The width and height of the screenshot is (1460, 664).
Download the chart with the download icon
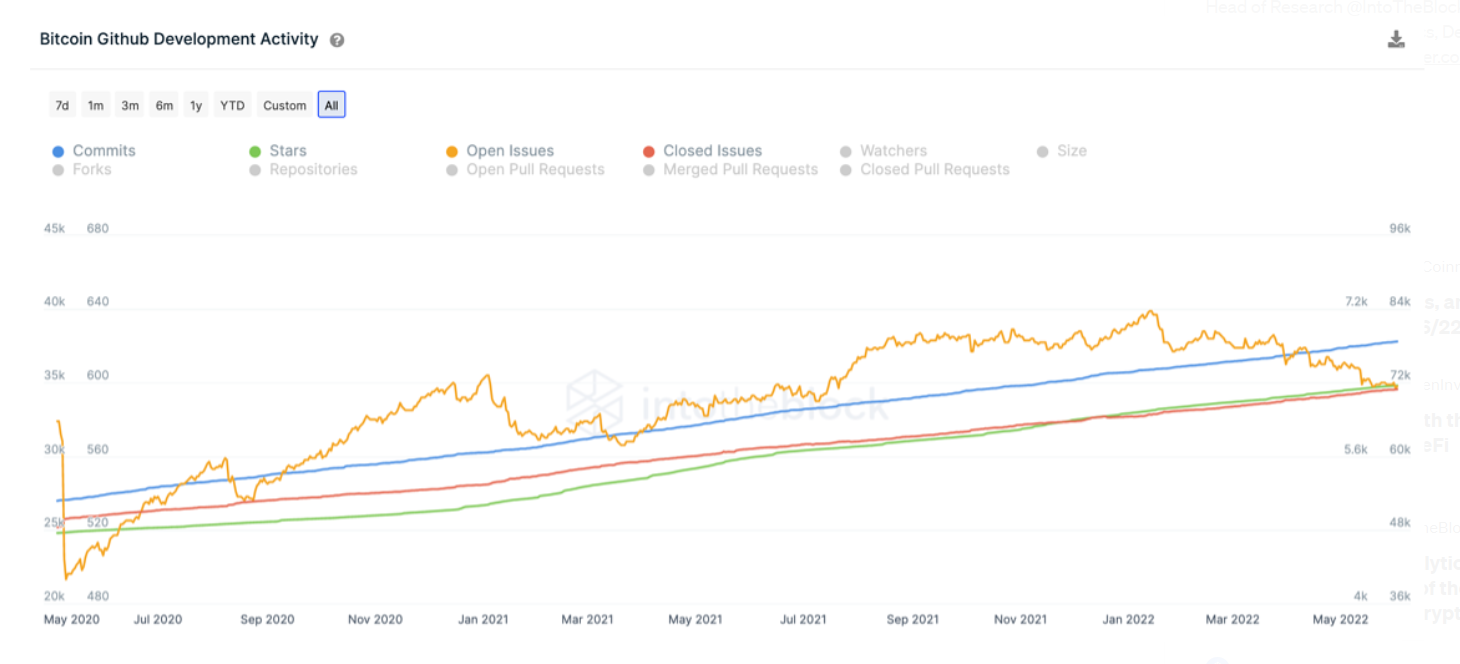pos(1397,40)
